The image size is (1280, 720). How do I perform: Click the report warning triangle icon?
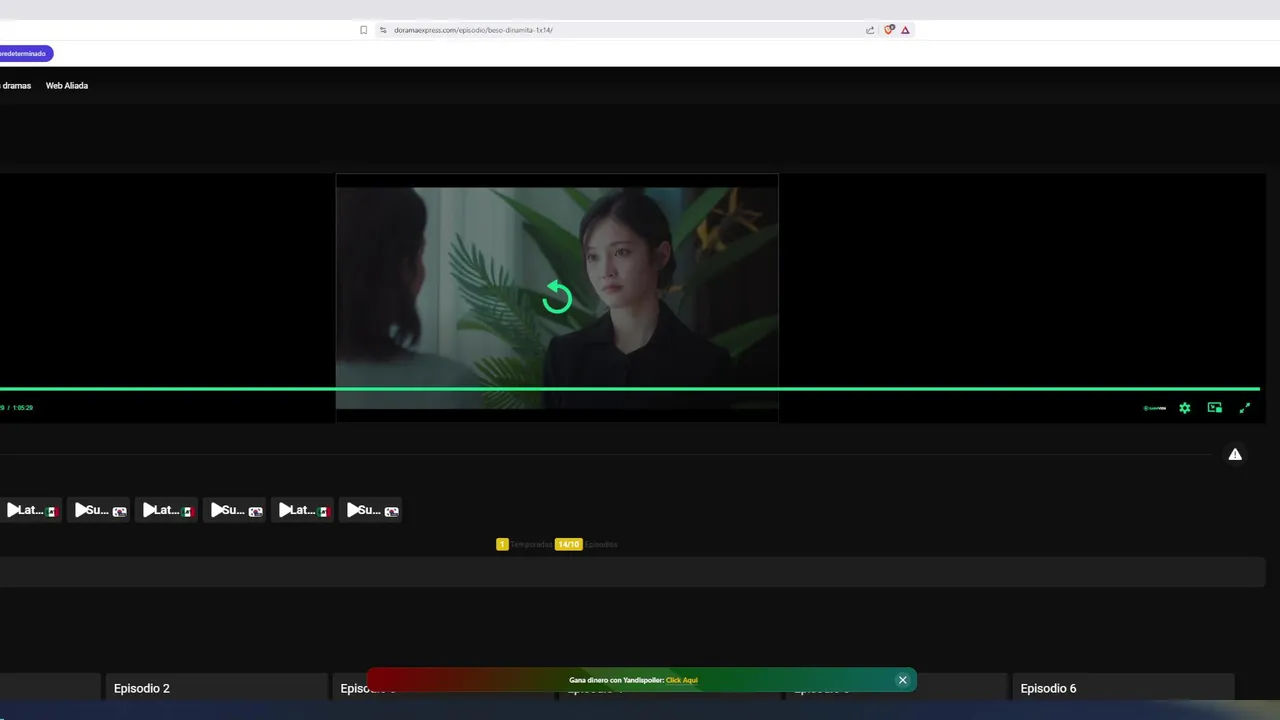(1235, 454)
